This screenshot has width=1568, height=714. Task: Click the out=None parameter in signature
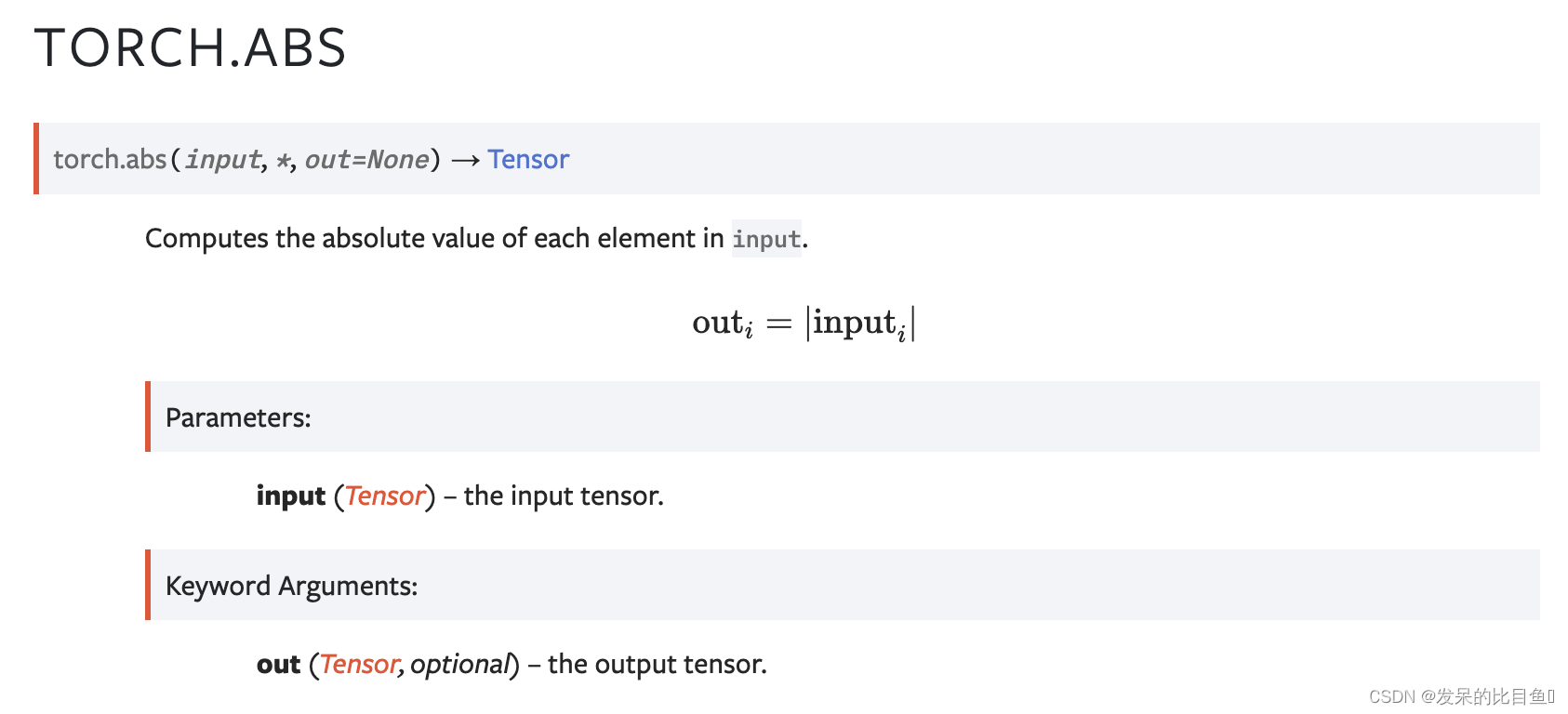[367, 159]
